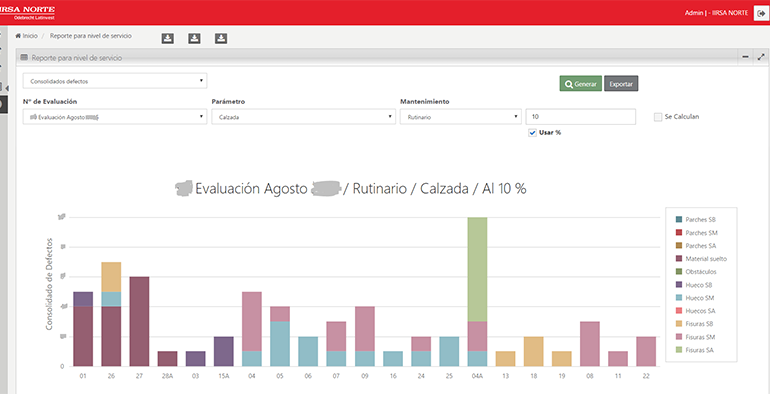Click the Reporte para nivel de servicio breadcrumb

tap(90, 36)
